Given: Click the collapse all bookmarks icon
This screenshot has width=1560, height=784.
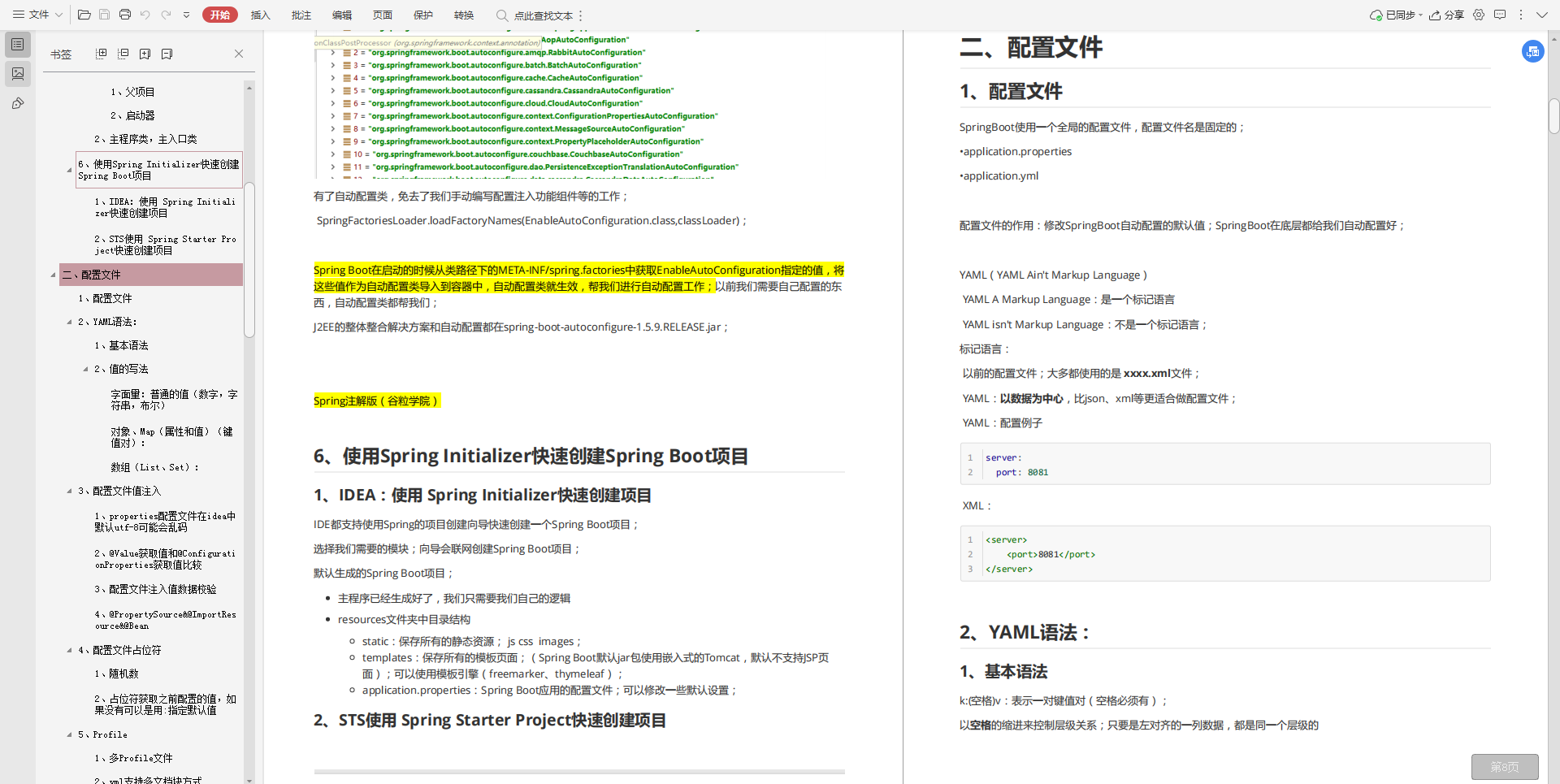Looking at the screenshot, I should pyautogui.click(x=123, y=54).
